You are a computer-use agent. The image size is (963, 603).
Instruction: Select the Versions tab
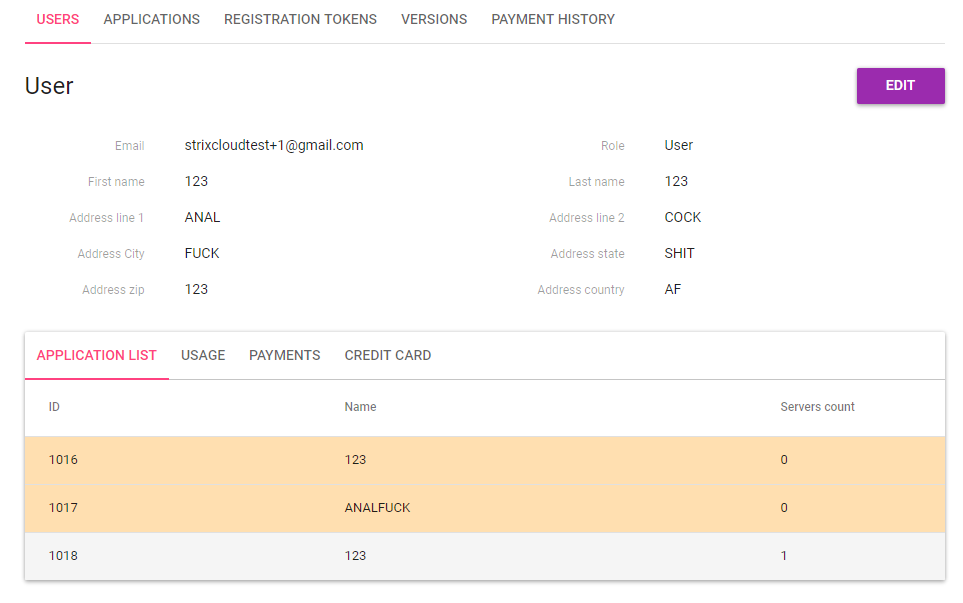(x=434, y=20)
